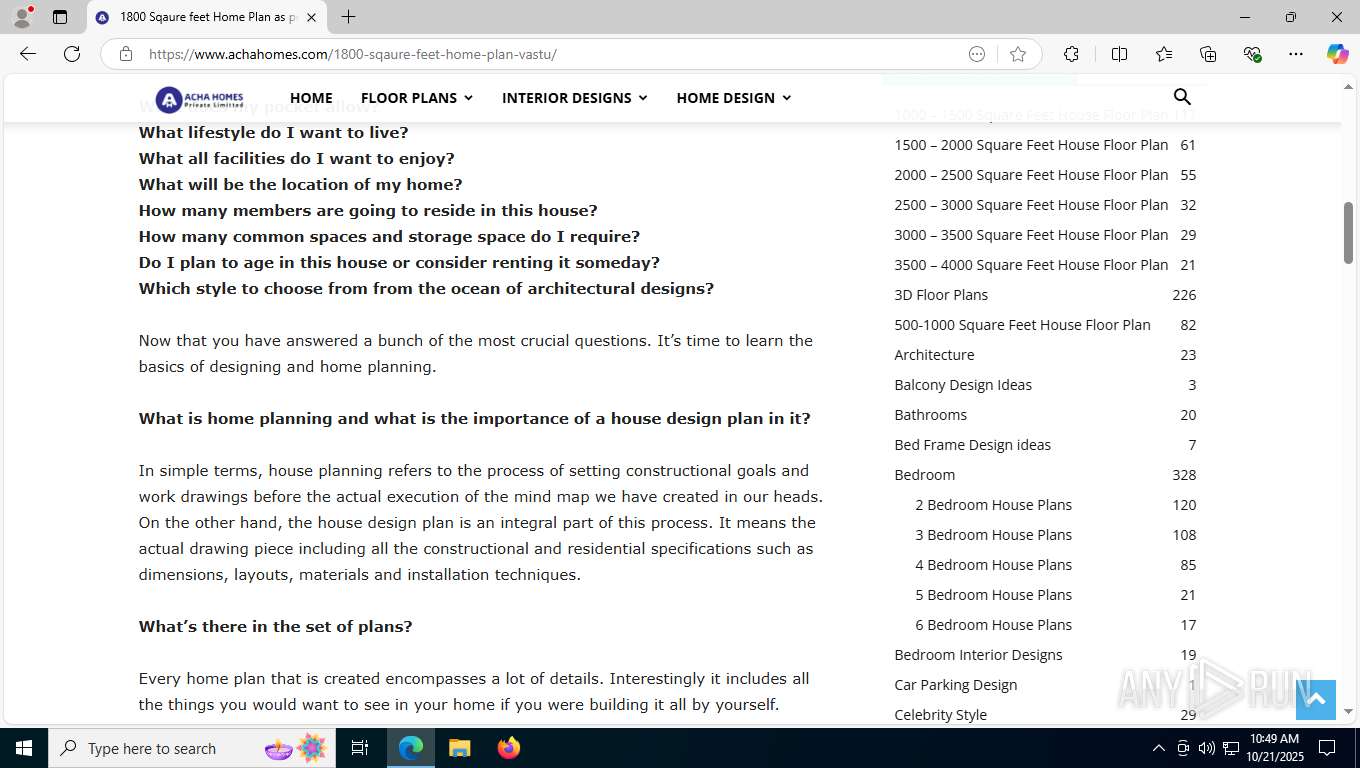Open 5 Bedroom House Plans link
The image size is (1360, 768).
point(993,595)
